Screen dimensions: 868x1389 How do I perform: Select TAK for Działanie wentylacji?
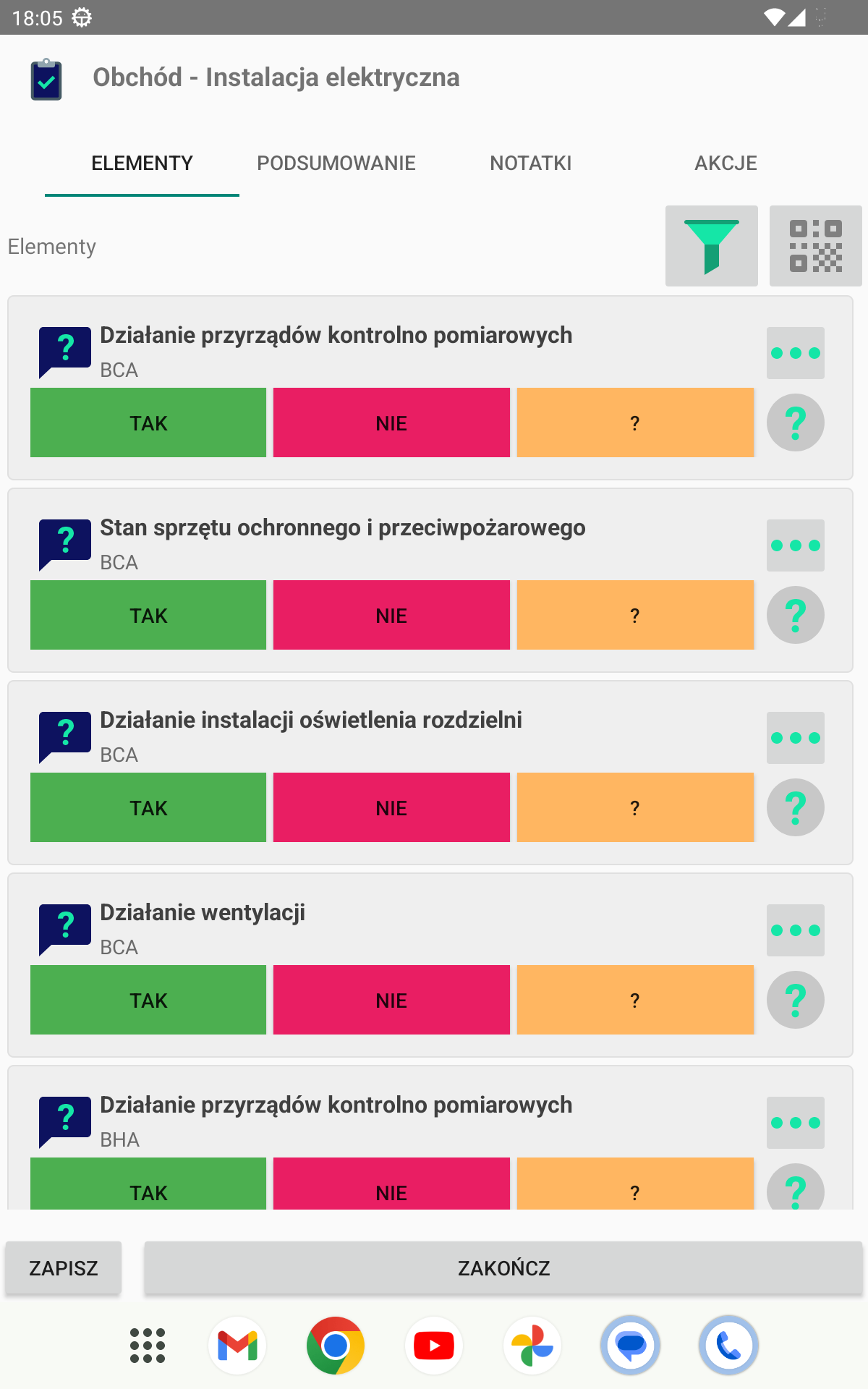click(x=148, y=1000)
